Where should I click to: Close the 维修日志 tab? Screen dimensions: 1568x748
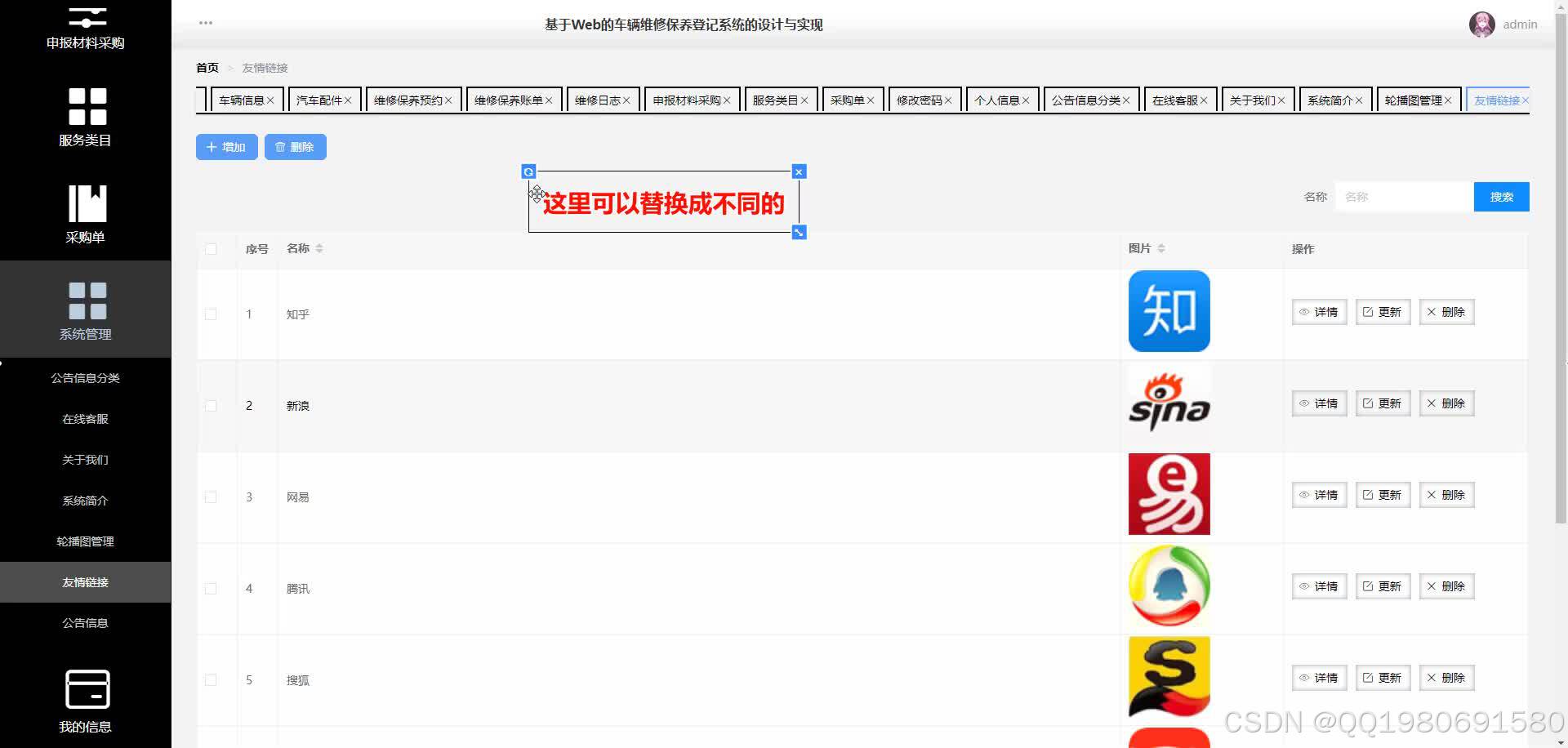click(x=626, y=100)
